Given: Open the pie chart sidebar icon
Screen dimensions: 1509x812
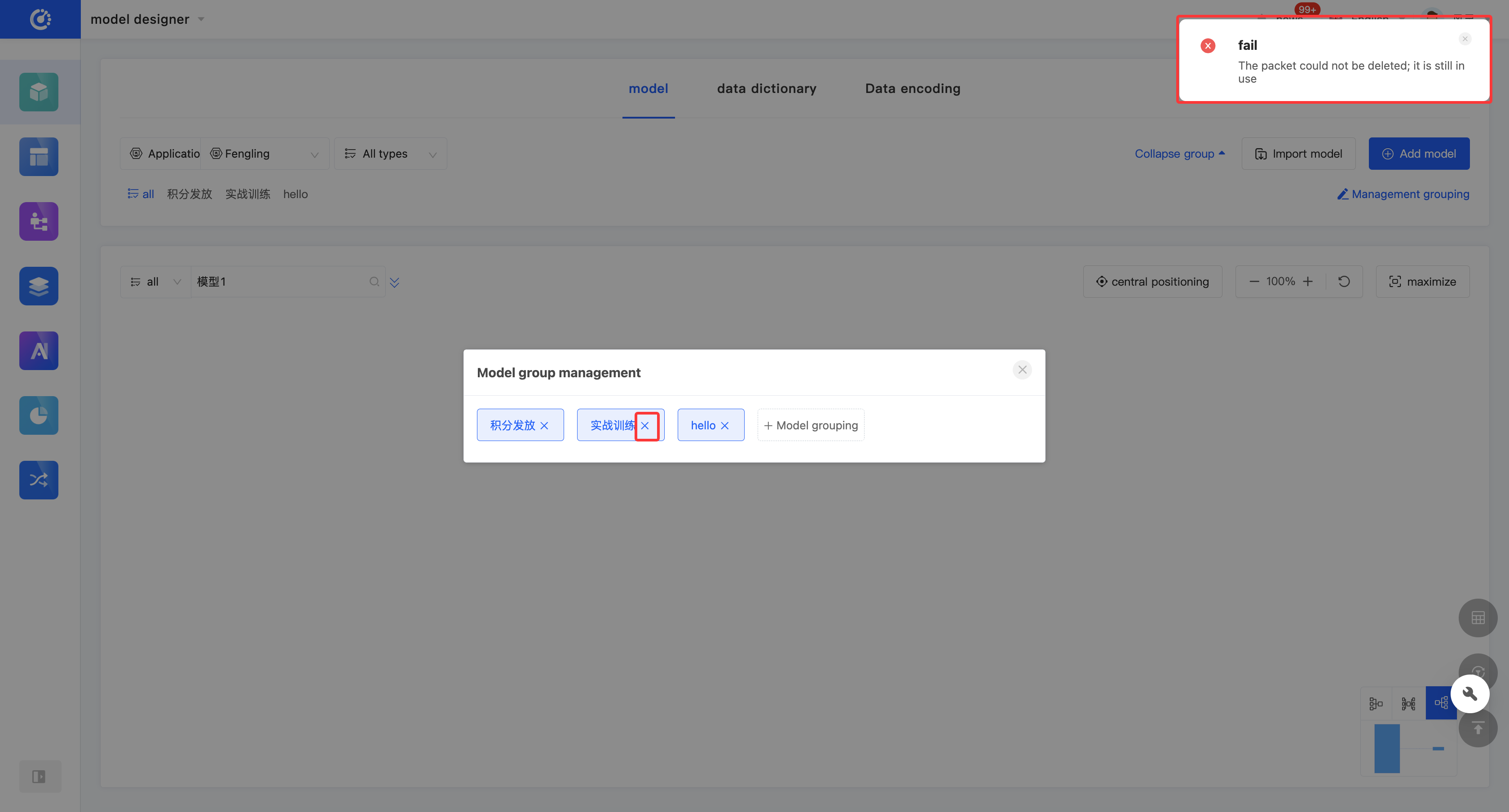Looking at the screenshot, I should (x=39, y=415).
